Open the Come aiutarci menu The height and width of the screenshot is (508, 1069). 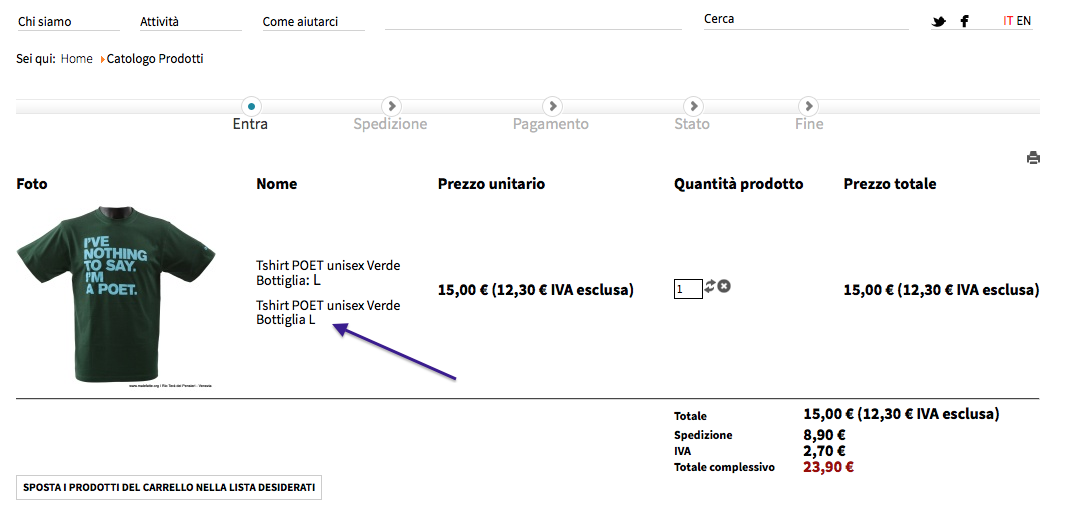(300, 22)
